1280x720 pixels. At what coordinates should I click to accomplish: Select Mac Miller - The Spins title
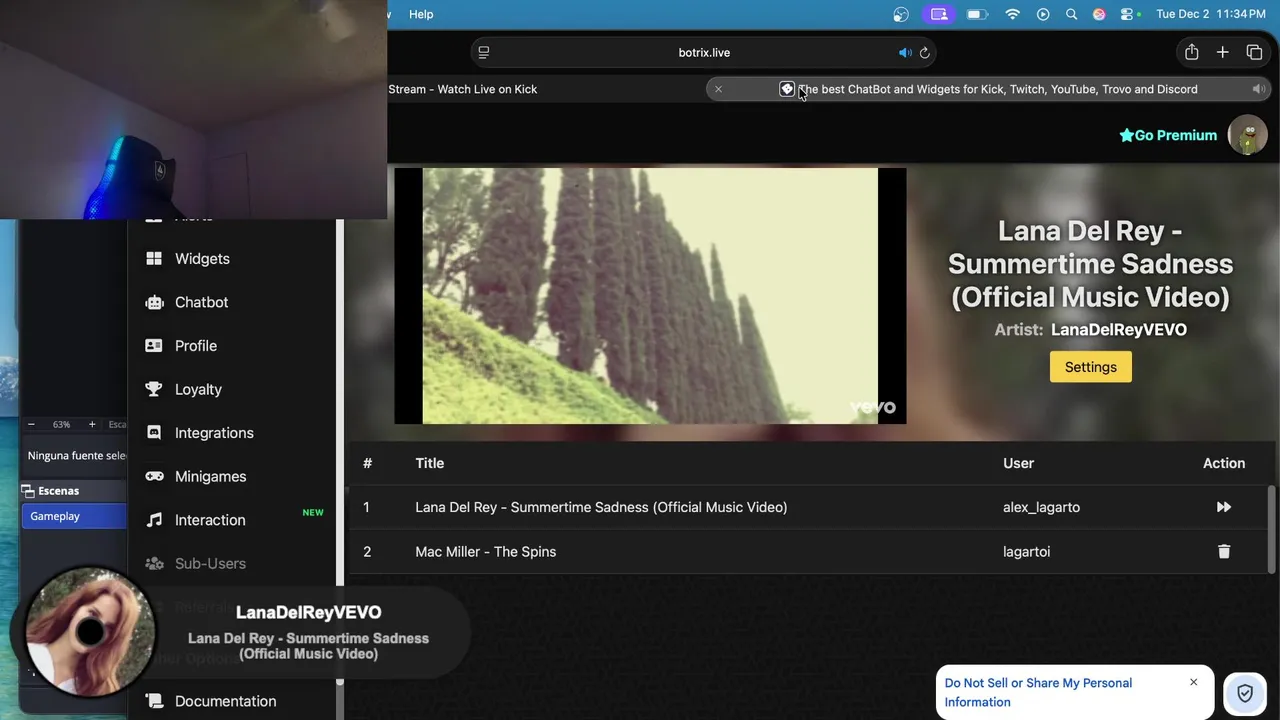coord(485,551)
